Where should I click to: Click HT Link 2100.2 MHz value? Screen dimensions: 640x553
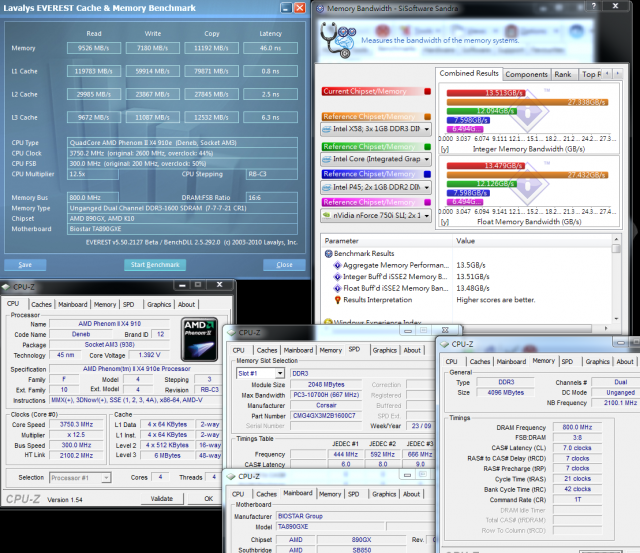(75, 455)
